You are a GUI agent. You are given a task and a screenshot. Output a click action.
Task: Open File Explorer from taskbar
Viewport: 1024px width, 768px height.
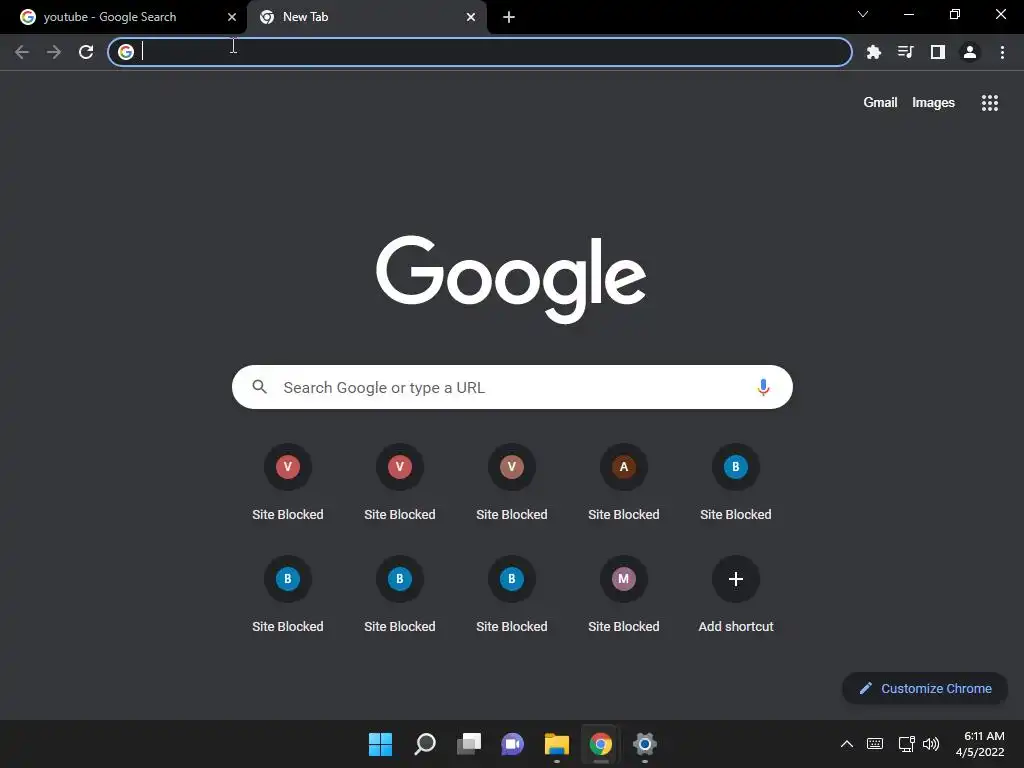557,744
